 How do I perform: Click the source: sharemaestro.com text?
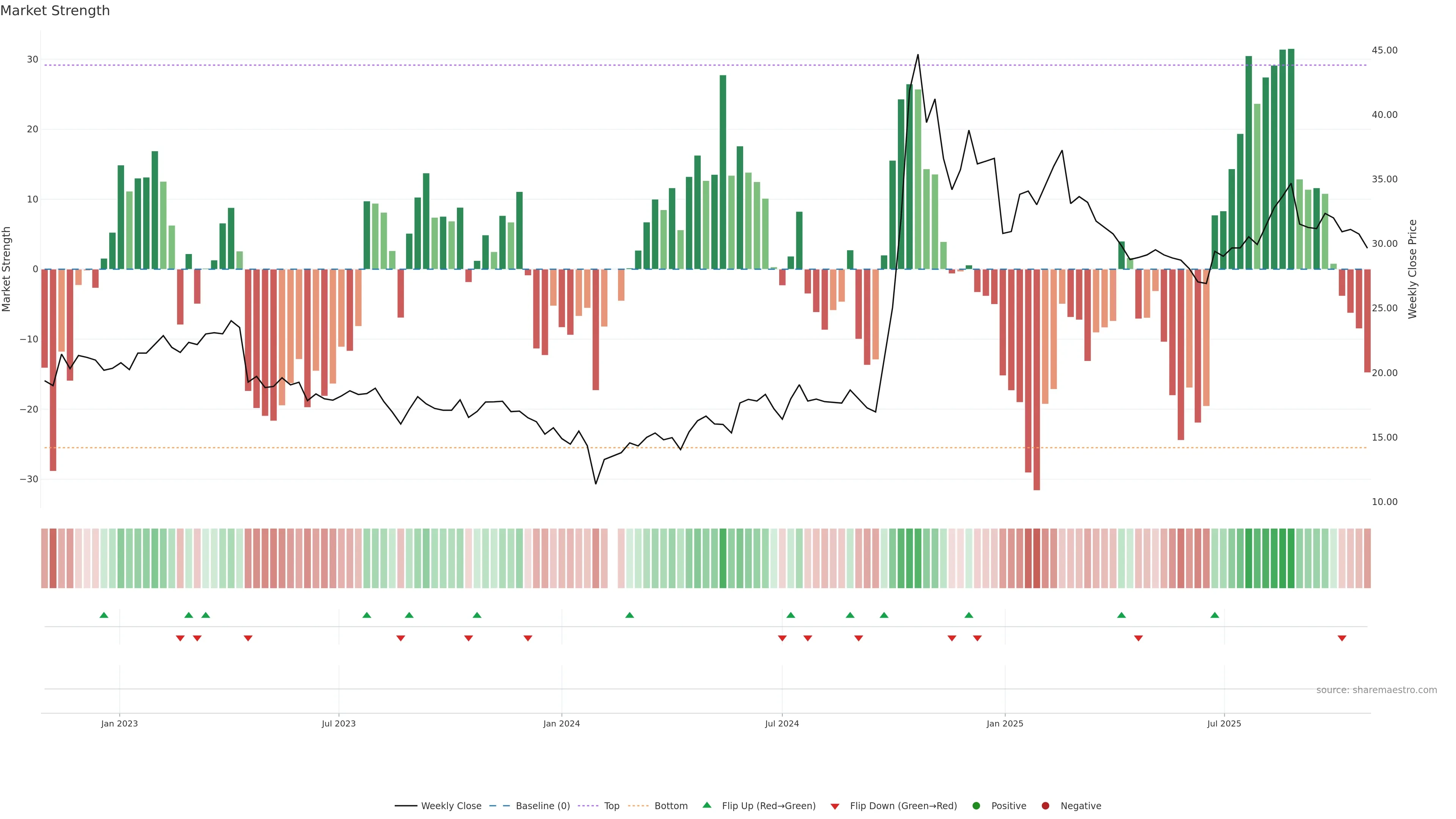pos(1376,690)
